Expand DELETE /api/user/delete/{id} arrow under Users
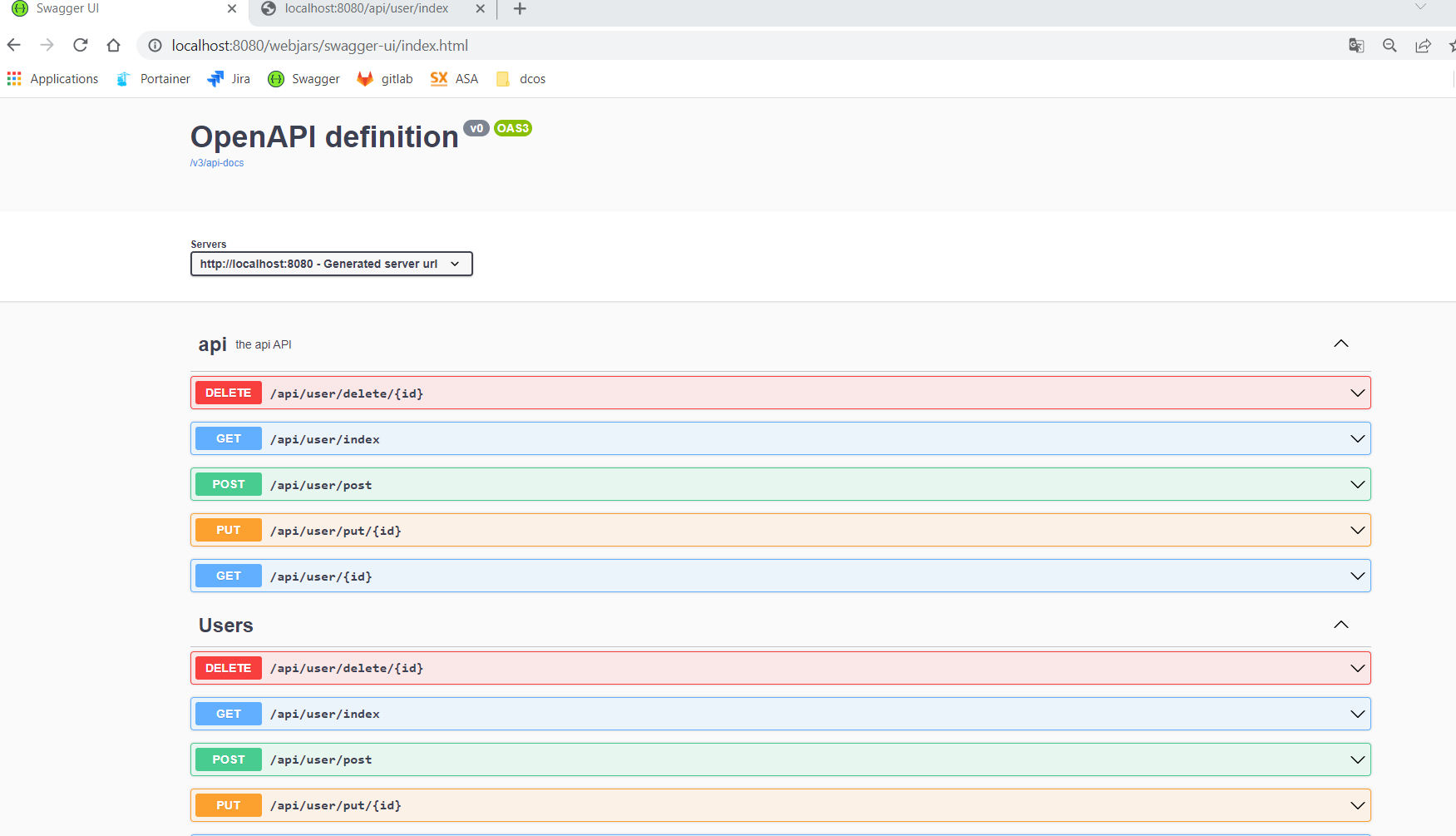The width and height of the screenshot is (1456, 836). click(1358, 668)
